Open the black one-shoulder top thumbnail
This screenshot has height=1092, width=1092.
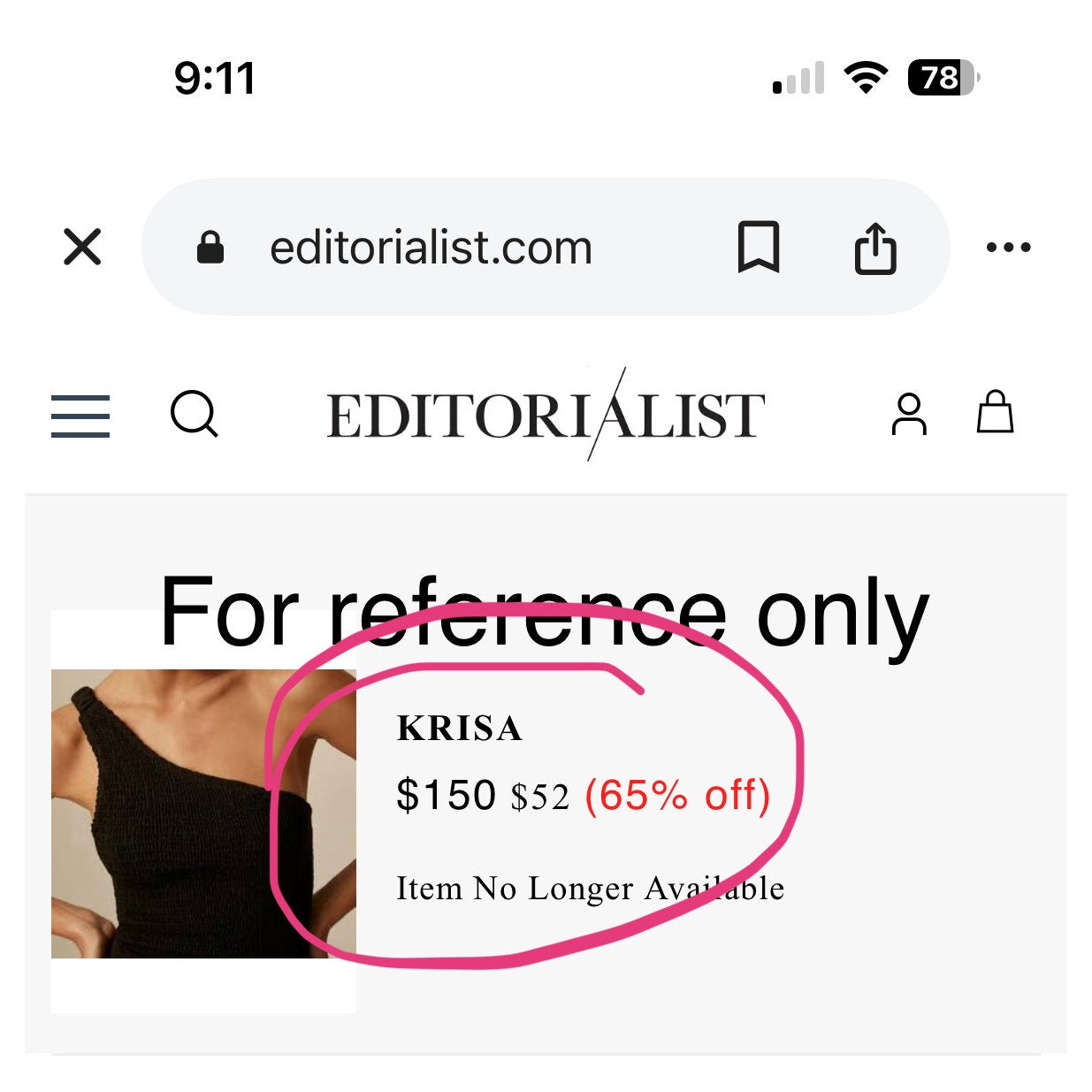pos(203,813)
